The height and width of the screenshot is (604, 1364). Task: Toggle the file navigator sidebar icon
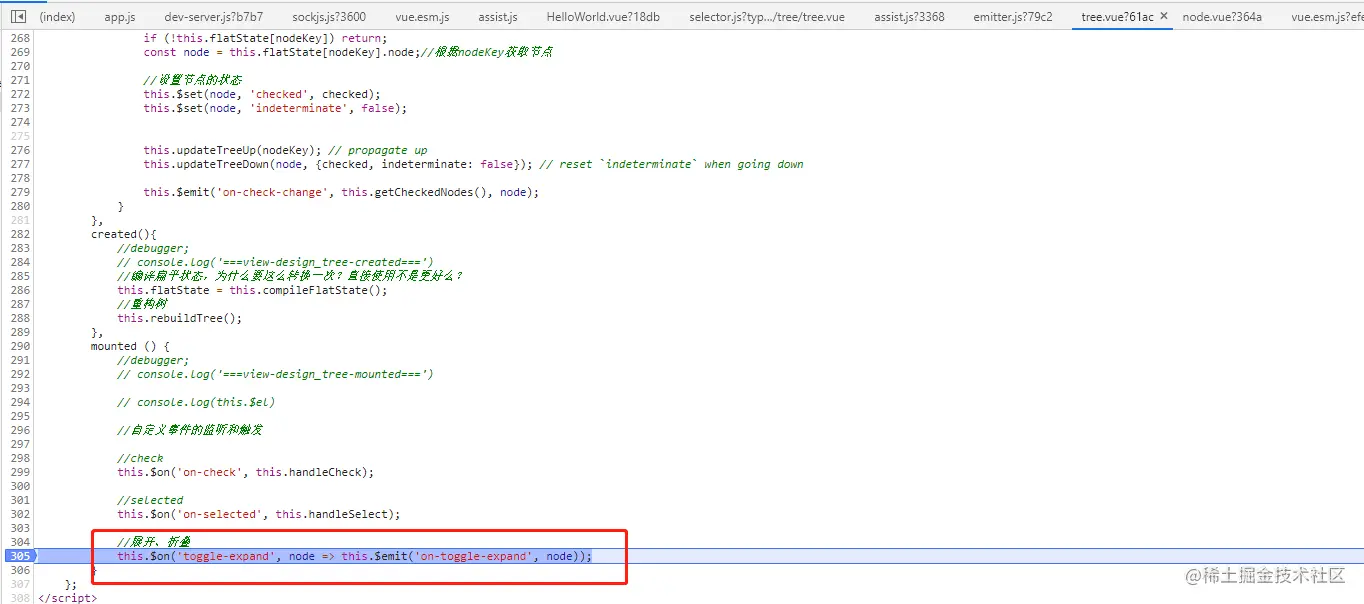click(18, 17)
